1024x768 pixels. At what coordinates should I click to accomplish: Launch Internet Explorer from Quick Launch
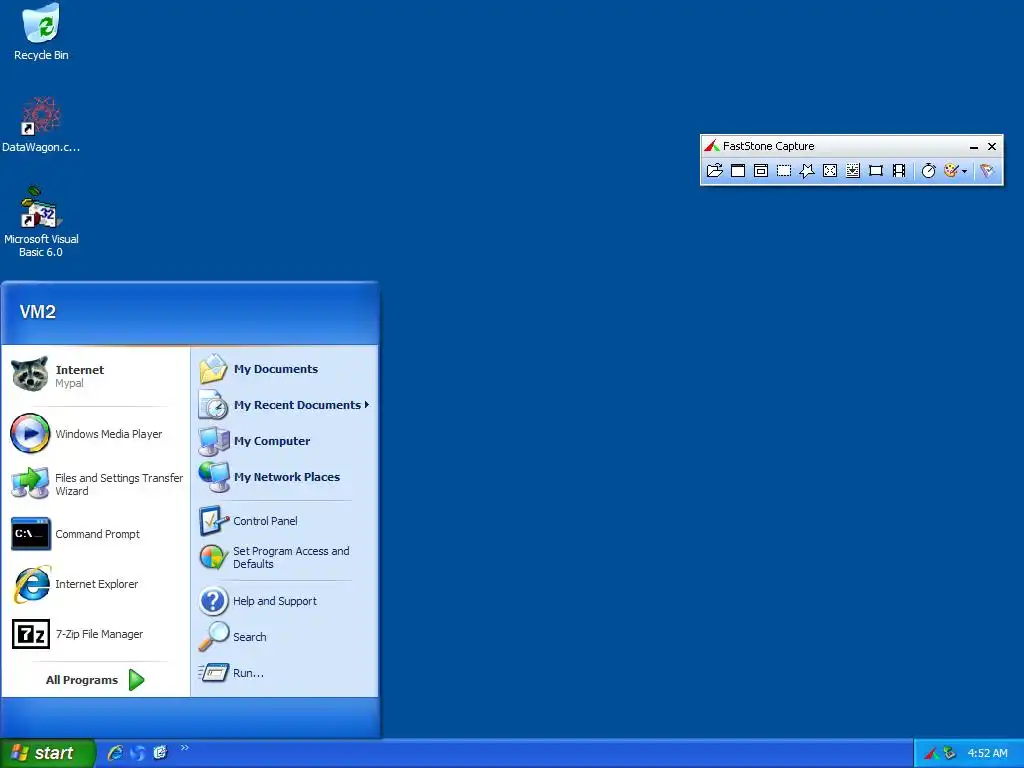pos(115,753)
